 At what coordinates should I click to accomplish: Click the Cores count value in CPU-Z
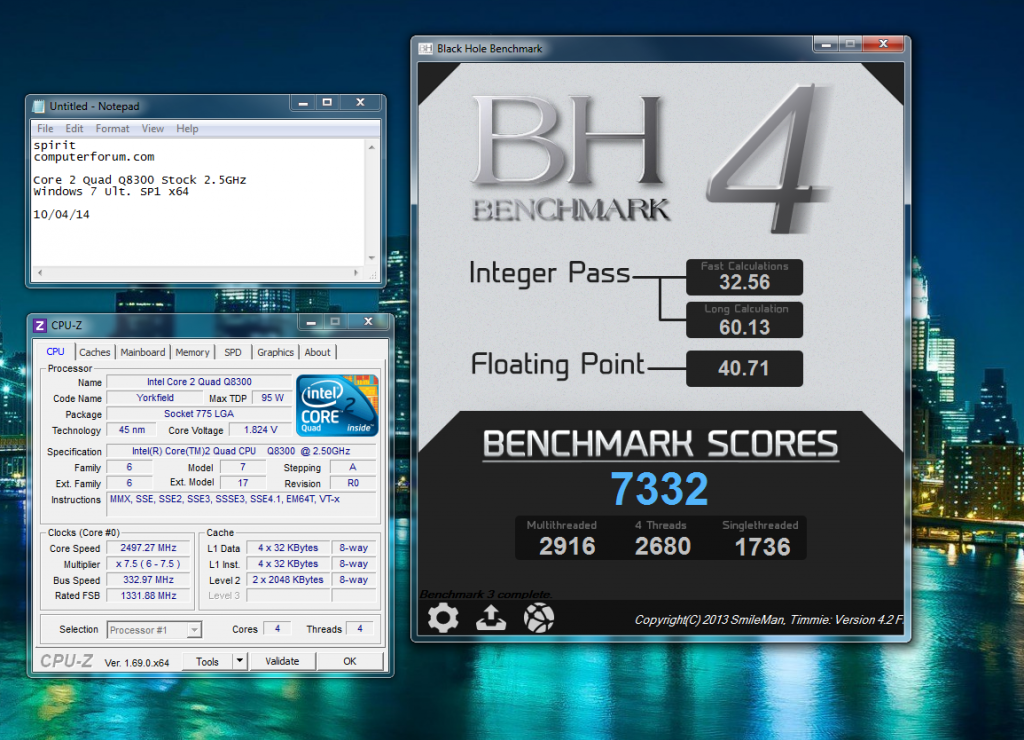click(x=277, y=628)
